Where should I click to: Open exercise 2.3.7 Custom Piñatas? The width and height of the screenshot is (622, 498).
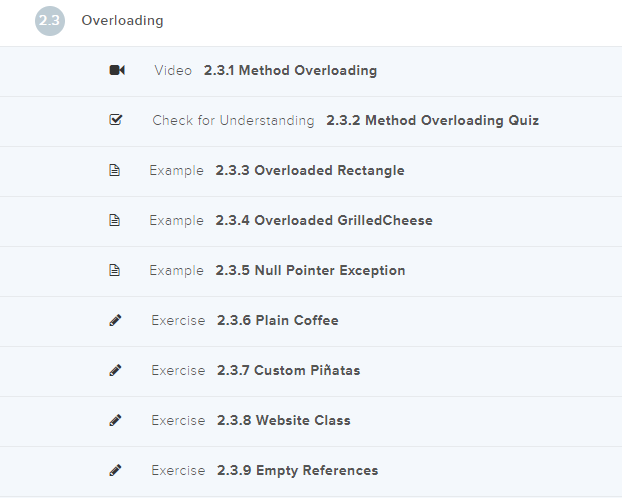click(288, 371)
